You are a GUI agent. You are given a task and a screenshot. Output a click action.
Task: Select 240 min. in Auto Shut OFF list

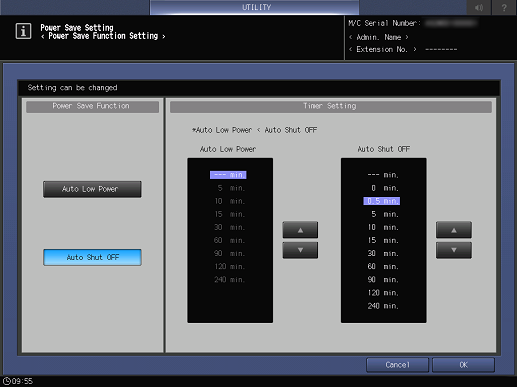click(383, 306)
